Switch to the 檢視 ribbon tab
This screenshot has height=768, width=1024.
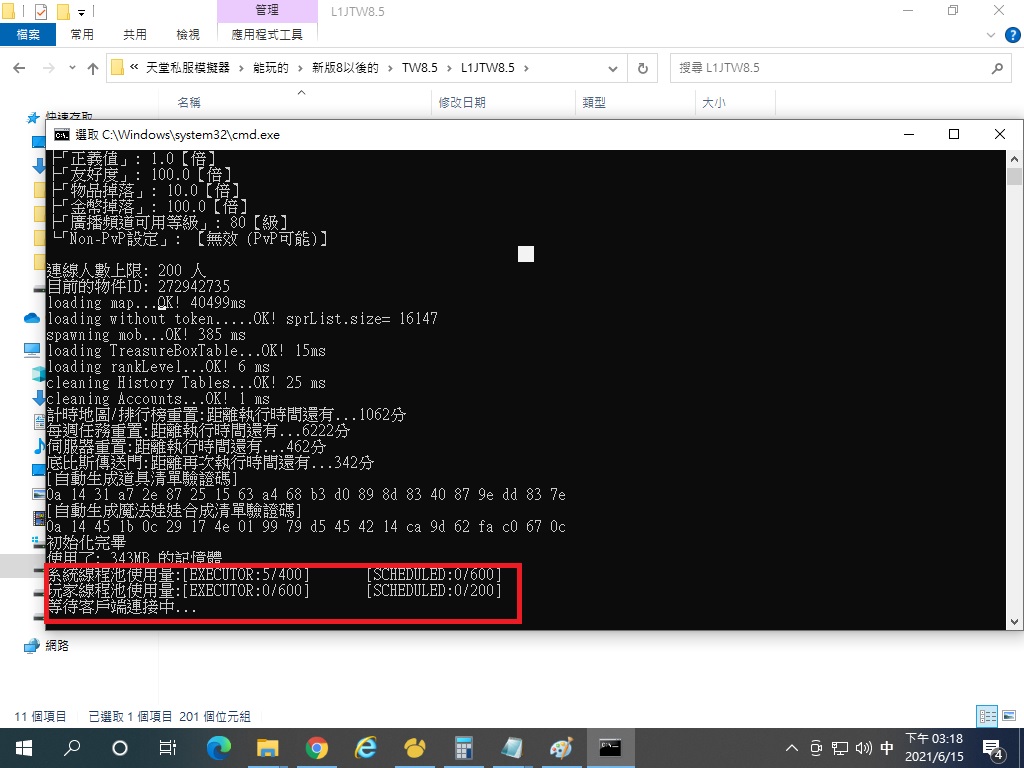click(x=188, y=35)
